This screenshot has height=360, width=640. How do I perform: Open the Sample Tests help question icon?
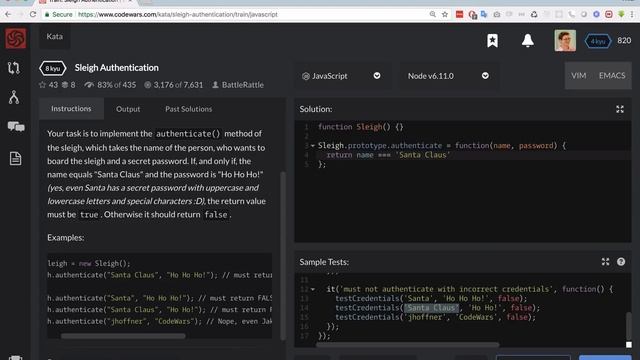click(621, 262)
